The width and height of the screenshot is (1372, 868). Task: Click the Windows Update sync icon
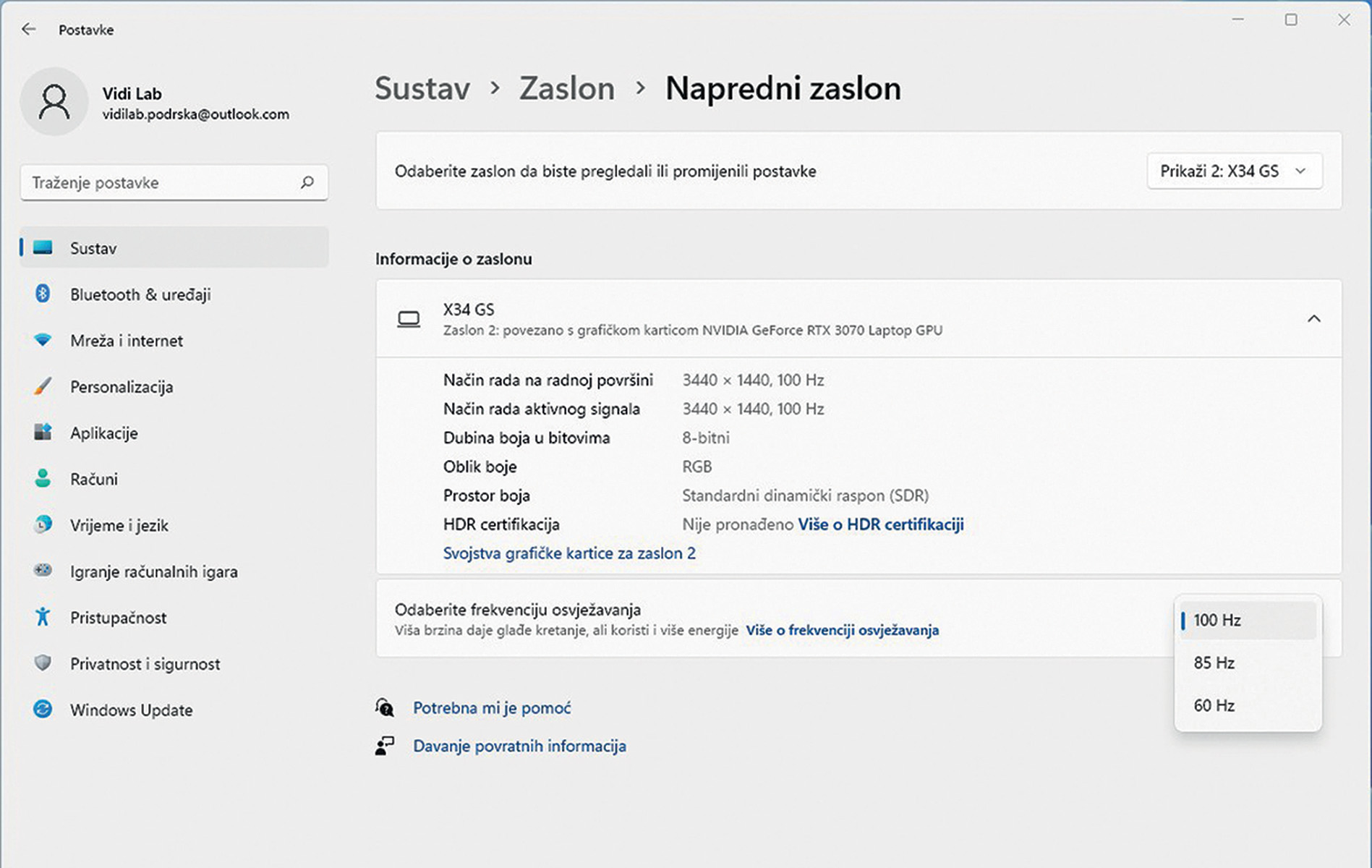coord(43,710)
